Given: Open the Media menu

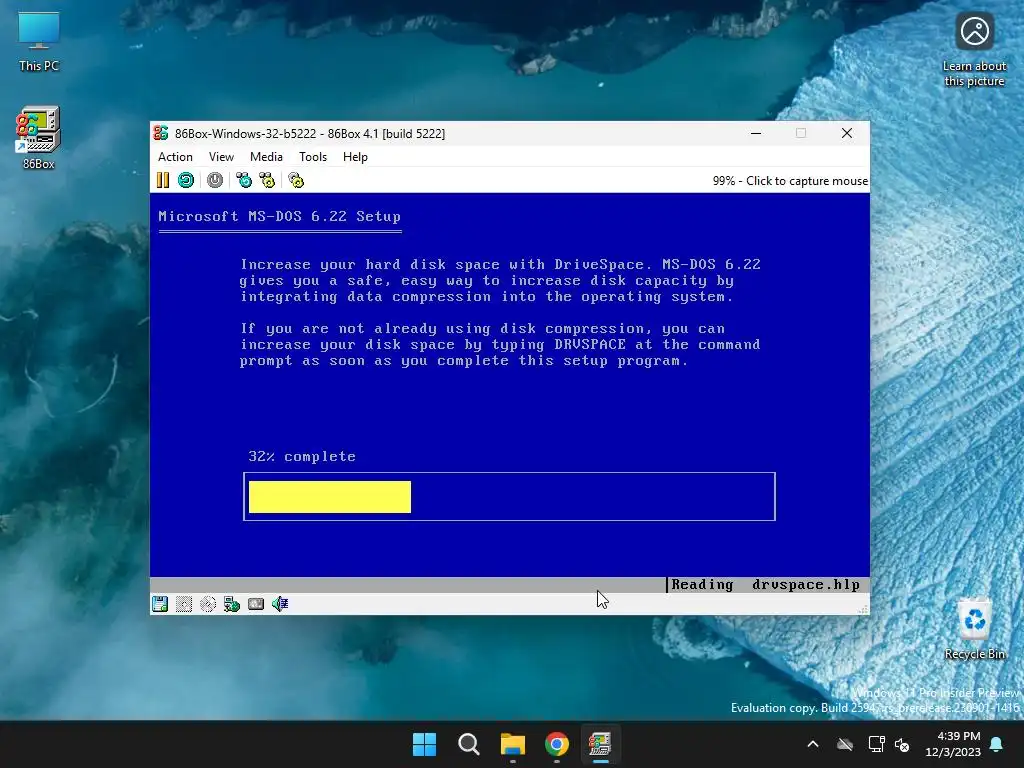Looking at the screenshot, I should [266, 157].
